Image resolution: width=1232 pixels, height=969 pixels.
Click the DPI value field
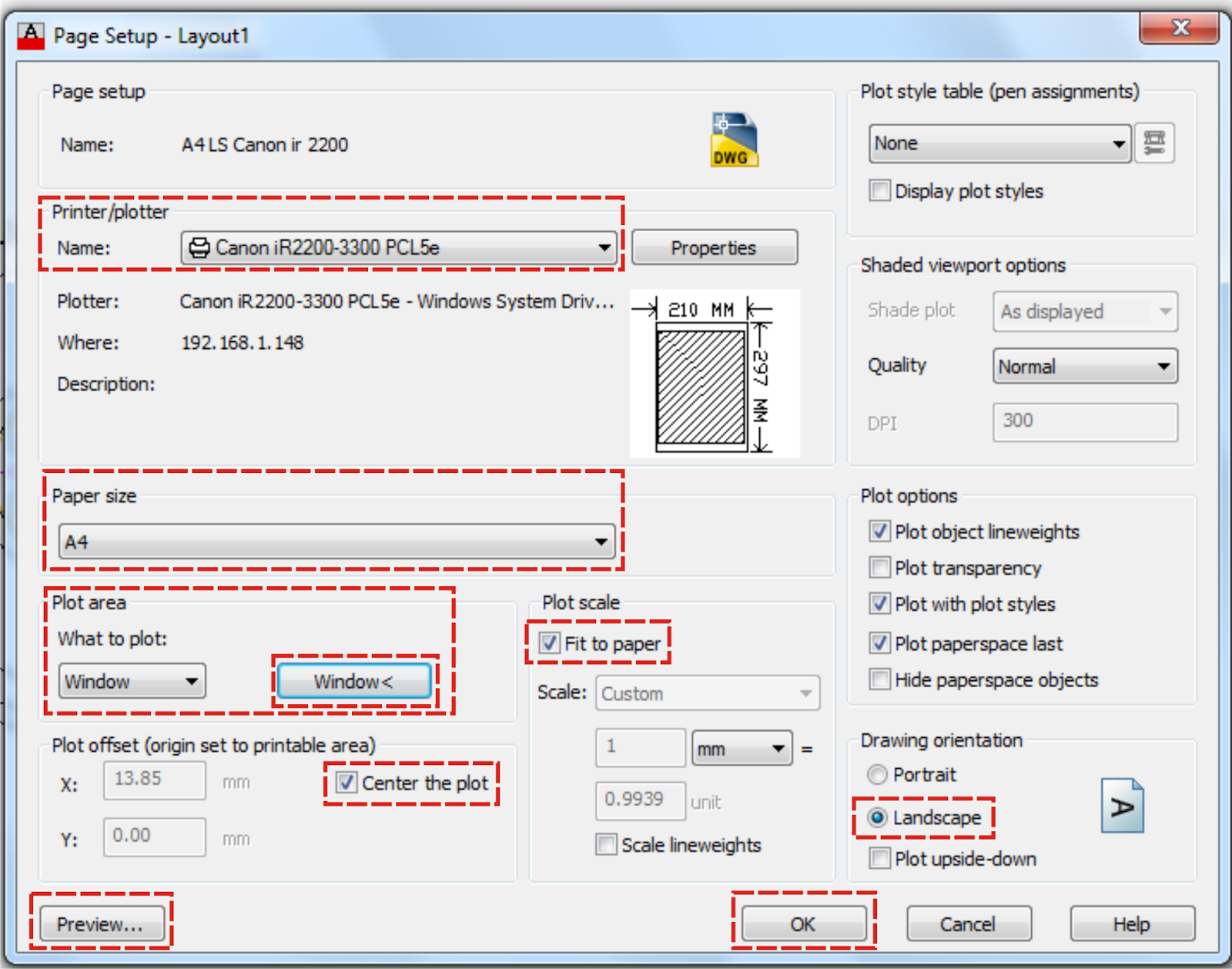tap(1085, 421)
